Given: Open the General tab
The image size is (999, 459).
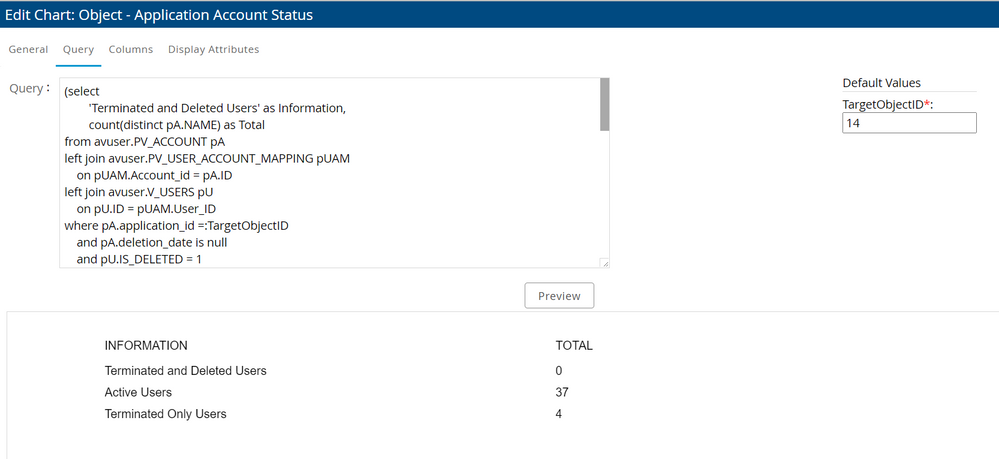Looking at the screenshot, I should coord(28,49).
